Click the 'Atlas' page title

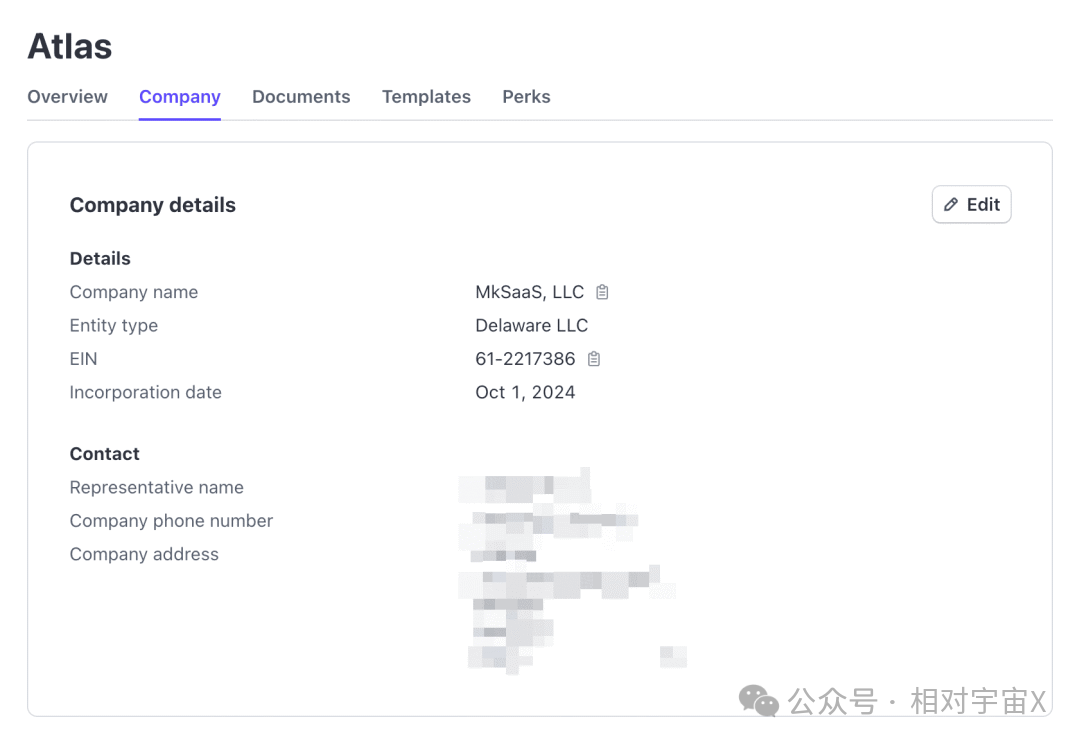pos(70,47)
